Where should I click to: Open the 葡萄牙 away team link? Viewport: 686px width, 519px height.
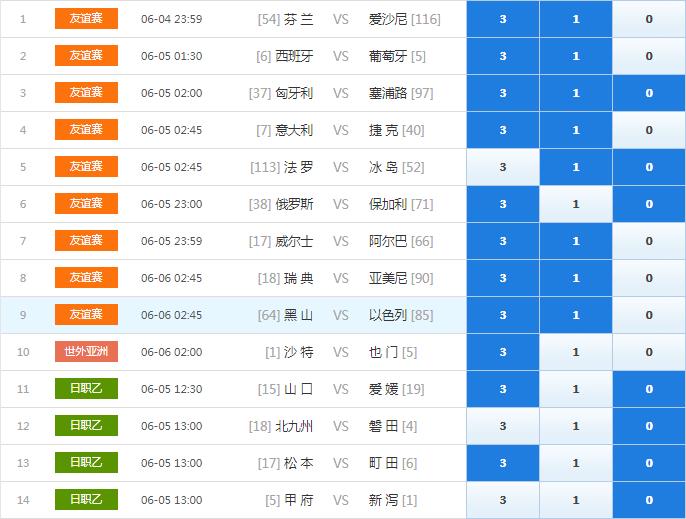point(390,56)
